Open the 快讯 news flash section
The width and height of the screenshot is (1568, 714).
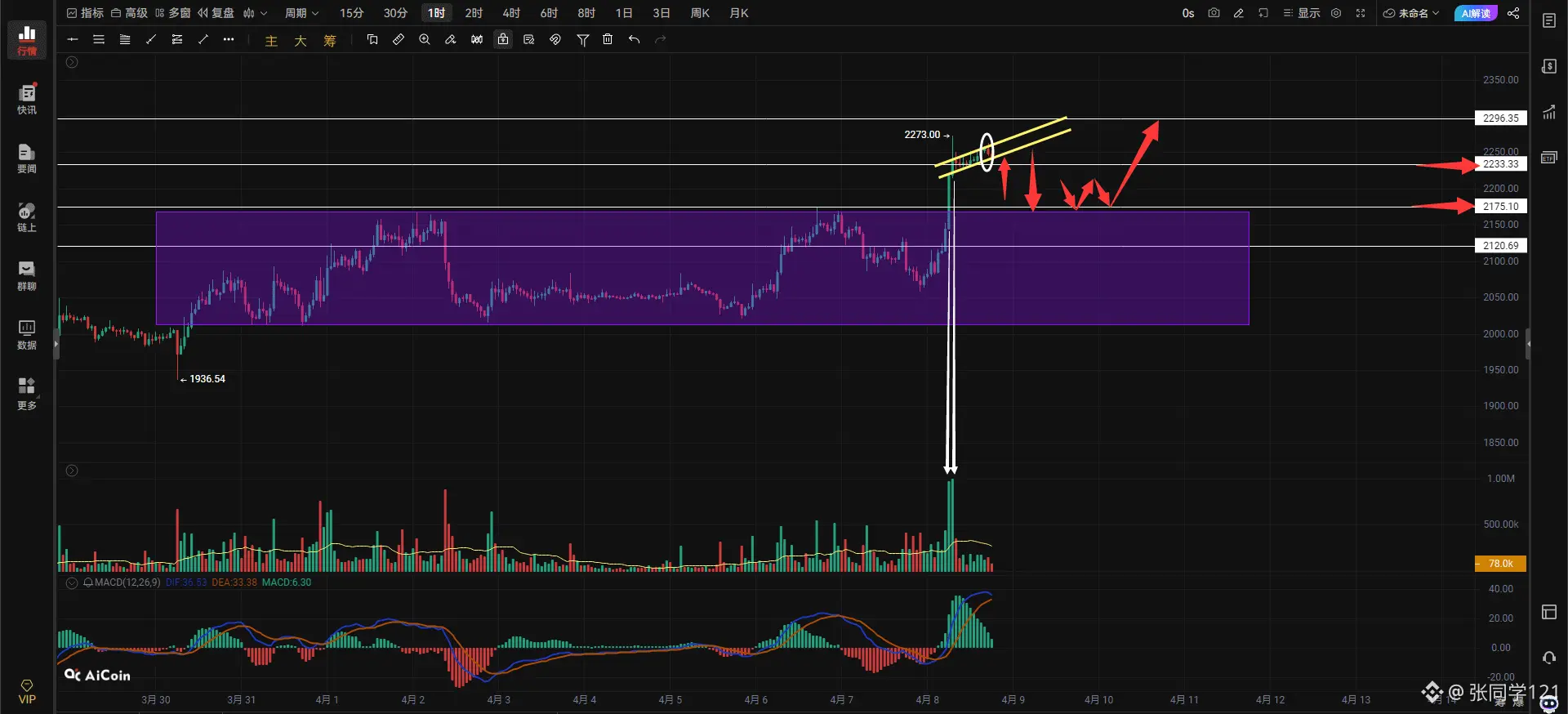(x=27, y=99)
